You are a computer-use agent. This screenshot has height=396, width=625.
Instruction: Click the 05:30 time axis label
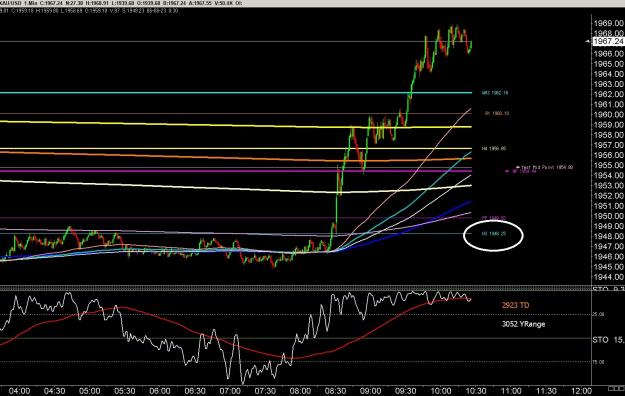tap(124, 391)
